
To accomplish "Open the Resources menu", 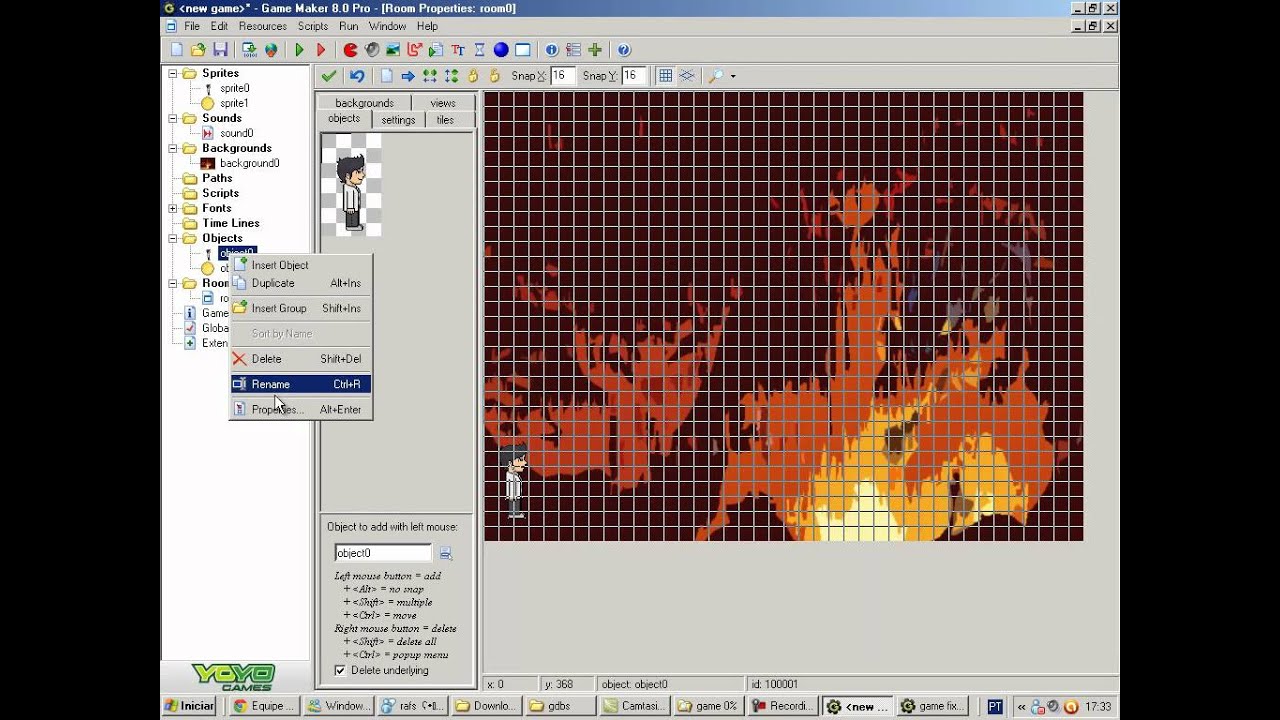I will click(263, 26).
